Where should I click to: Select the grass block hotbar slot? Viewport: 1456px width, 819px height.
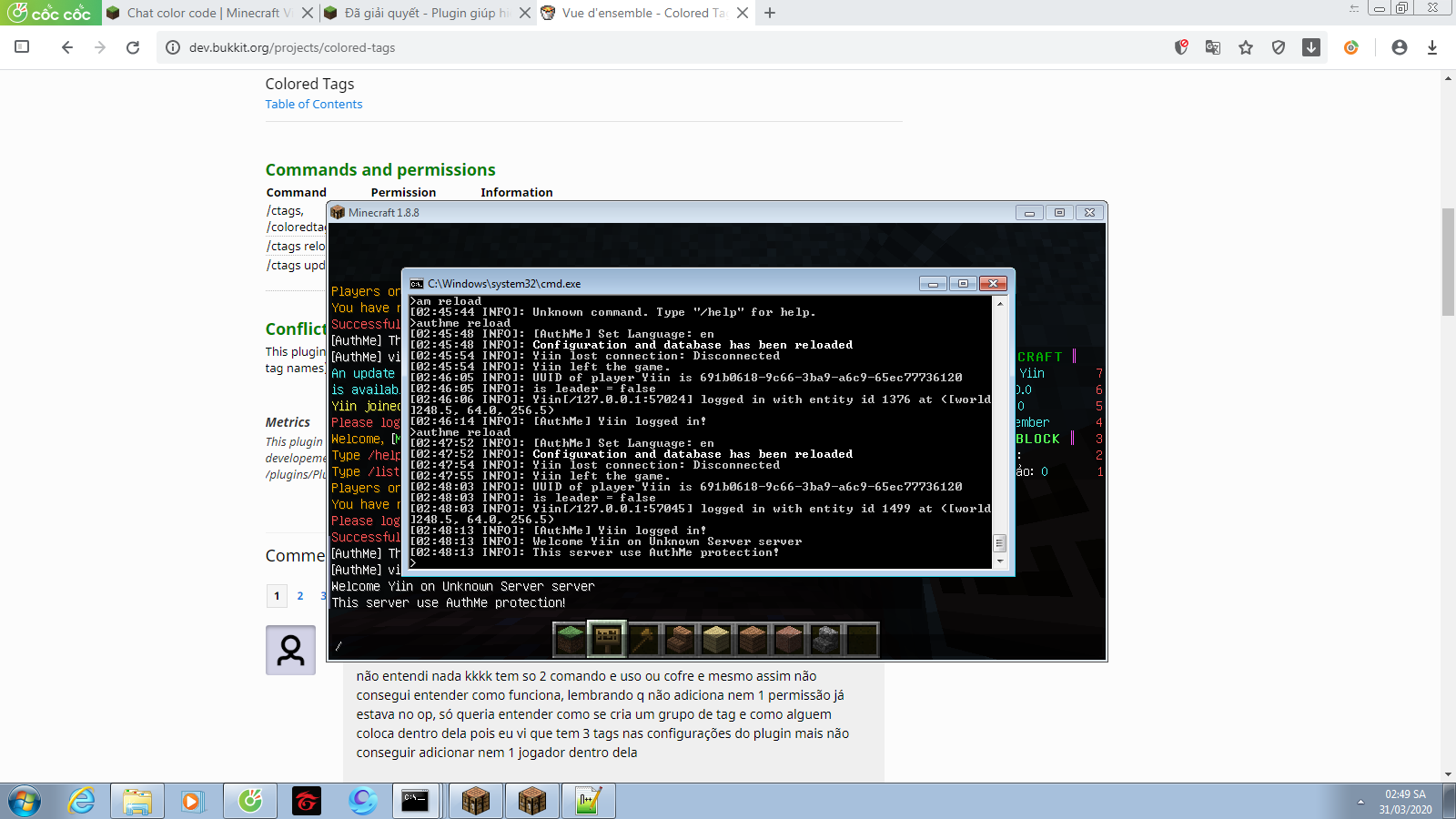pyautogui.click(x=571, y=640)
